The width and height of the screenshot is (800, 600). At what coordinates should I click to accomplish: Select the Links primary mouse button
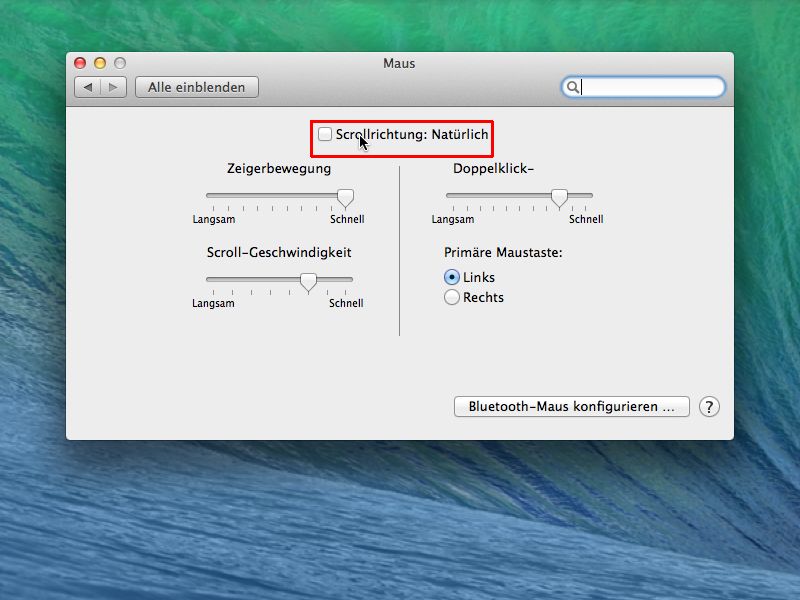click(452, 277)
